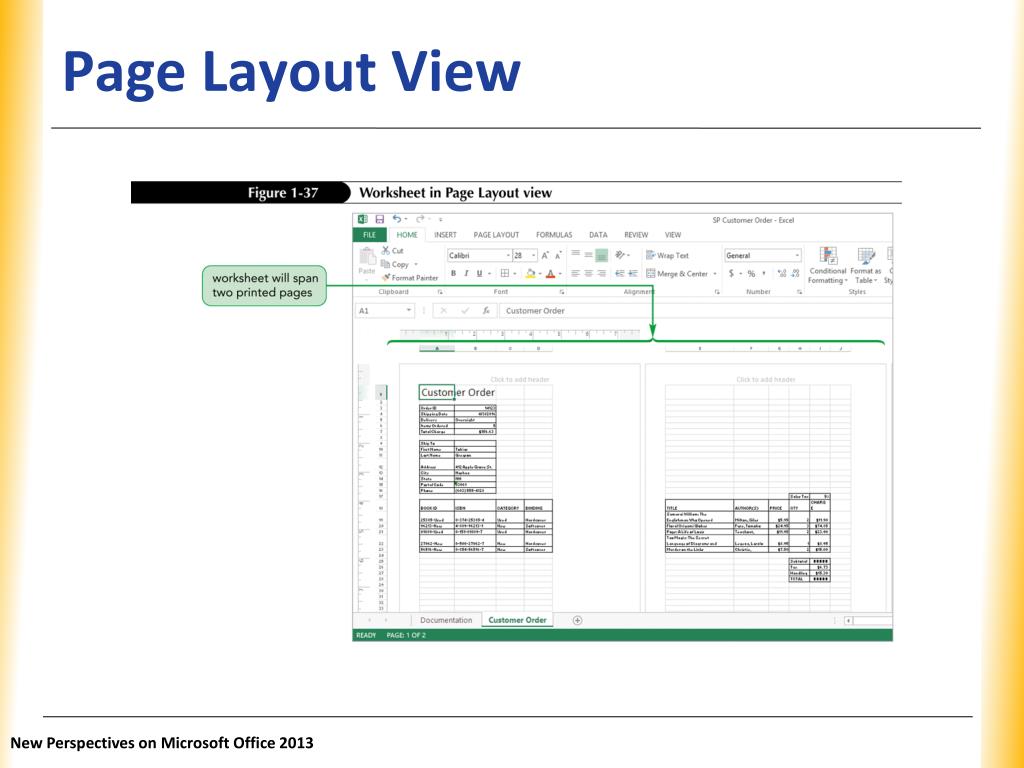1024x768 pixels.
Task: Apply the red Font Color A
Action: point(551,274)
